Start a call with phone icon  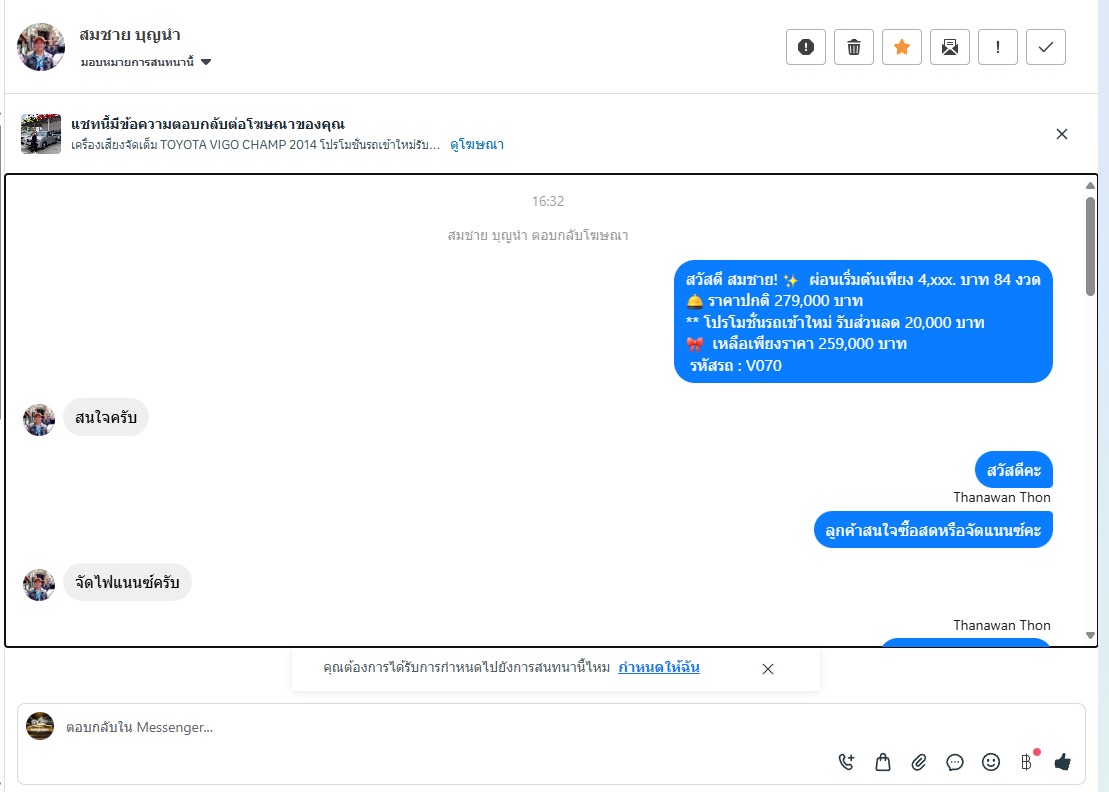pos(846,762)
